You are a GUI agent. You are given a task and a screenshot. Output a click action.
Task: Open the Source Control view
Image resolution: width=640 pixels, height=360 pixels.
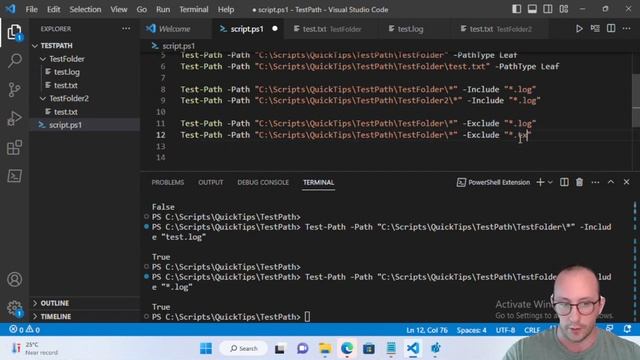point(14,89)
